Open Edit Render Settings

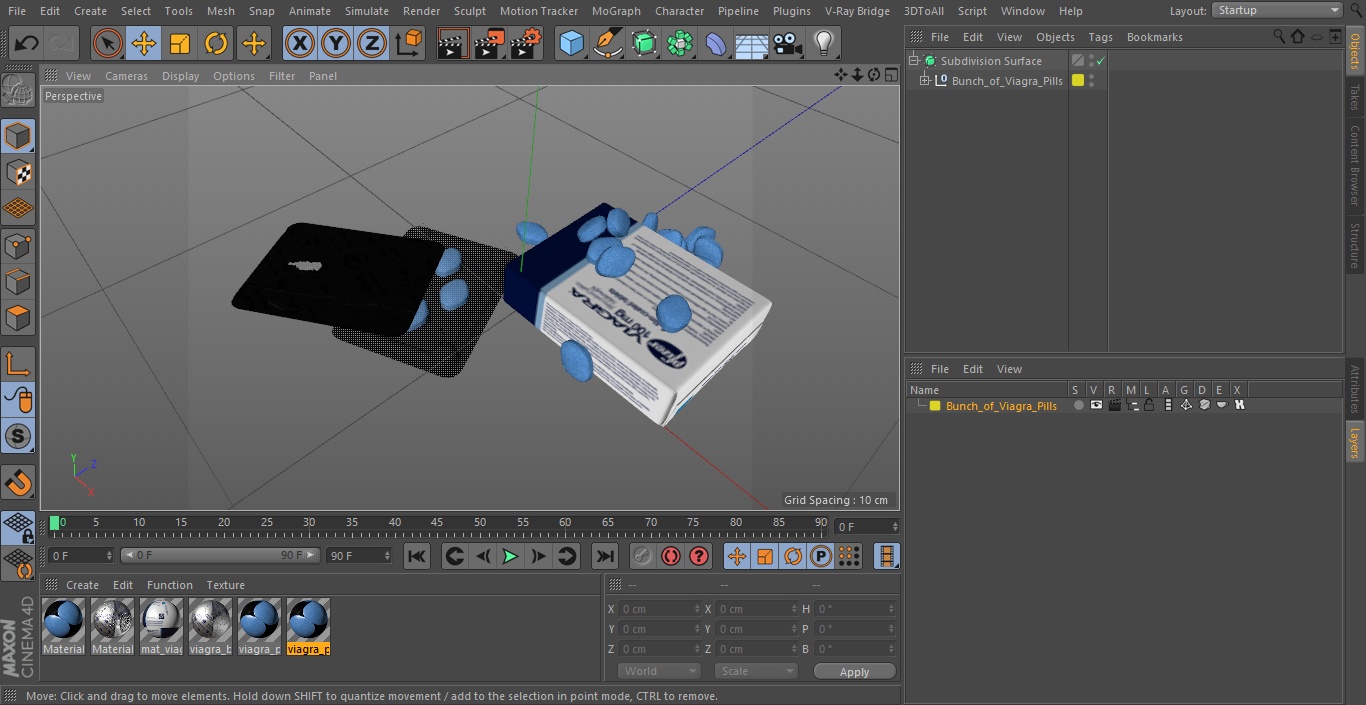coord(526,43)
